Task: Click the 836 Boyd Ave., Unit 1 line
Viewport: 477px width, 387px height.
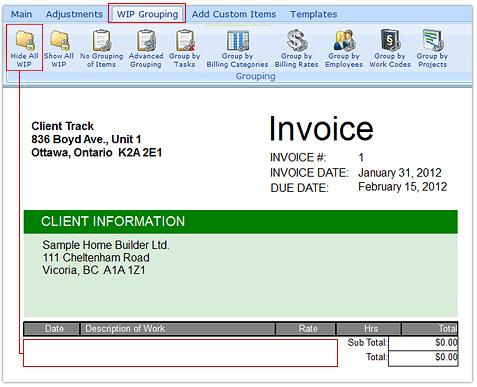Action: click(x=86, y=139)
